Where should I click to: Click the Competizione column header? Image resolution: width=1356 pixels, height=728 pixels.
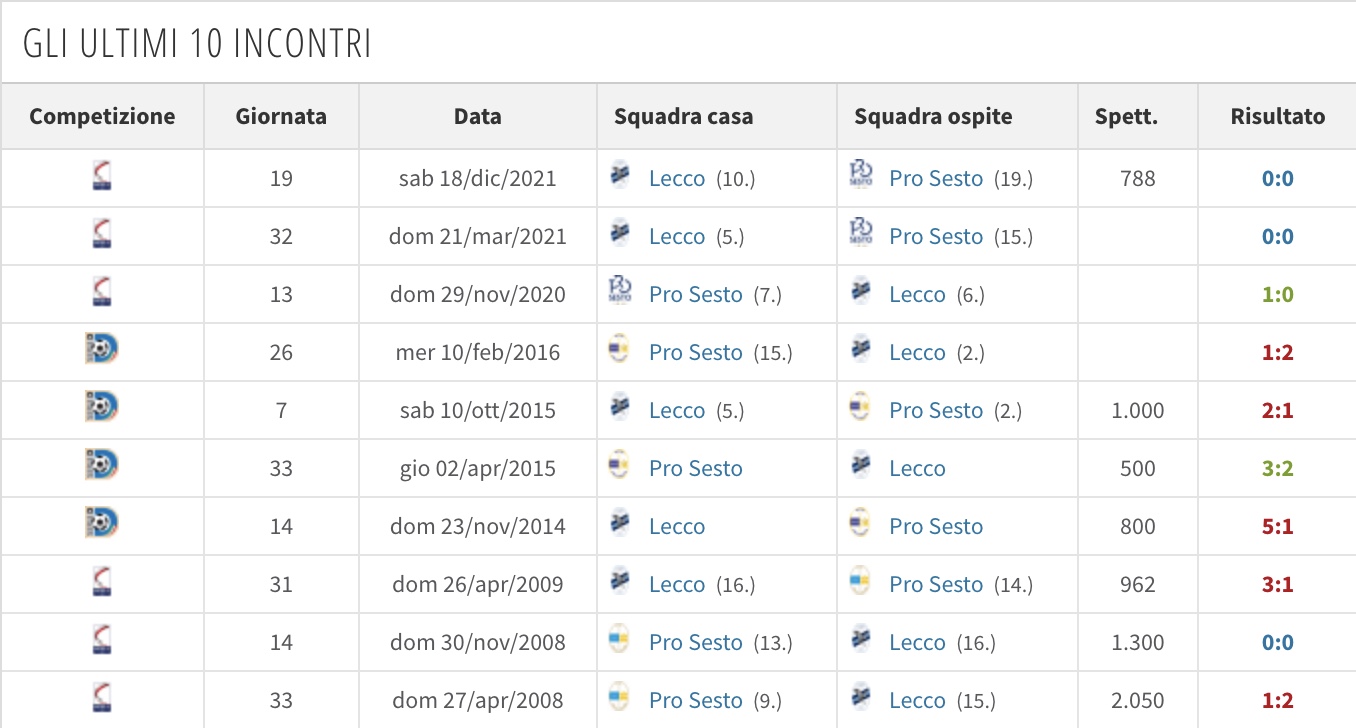[102, 116]
